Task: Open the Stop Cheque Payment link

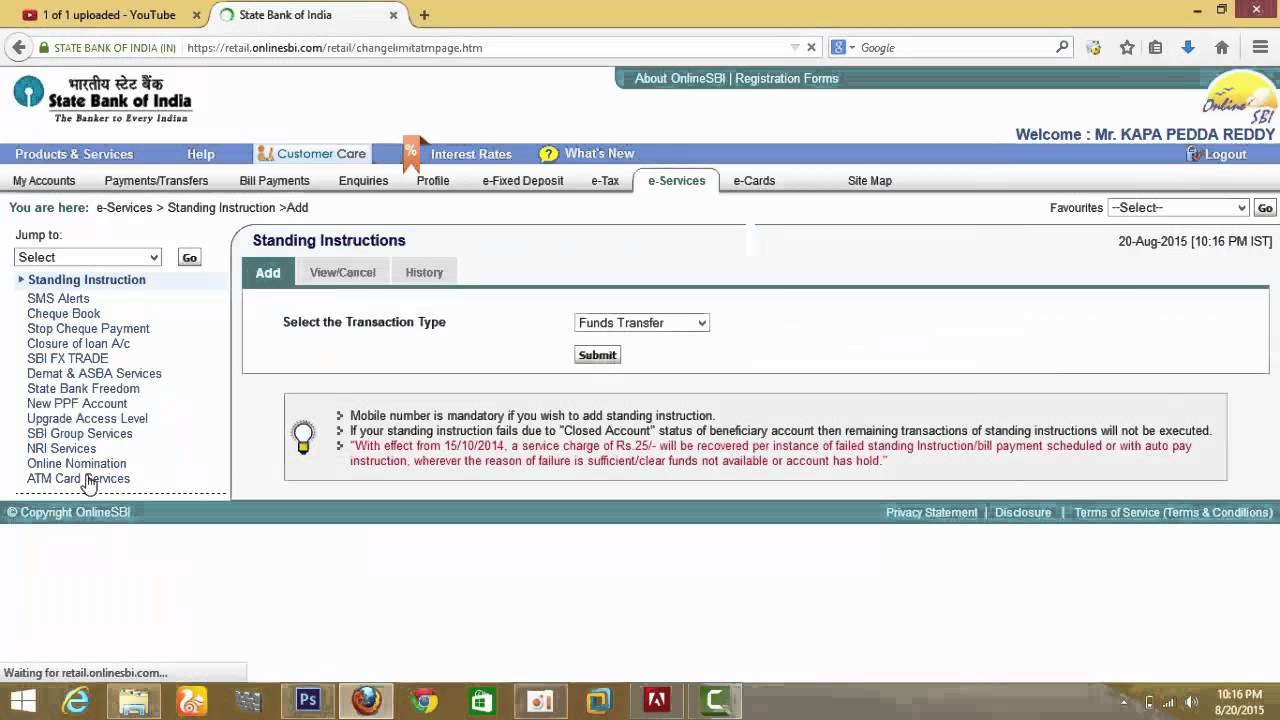Action: click(x=88, y=329)
